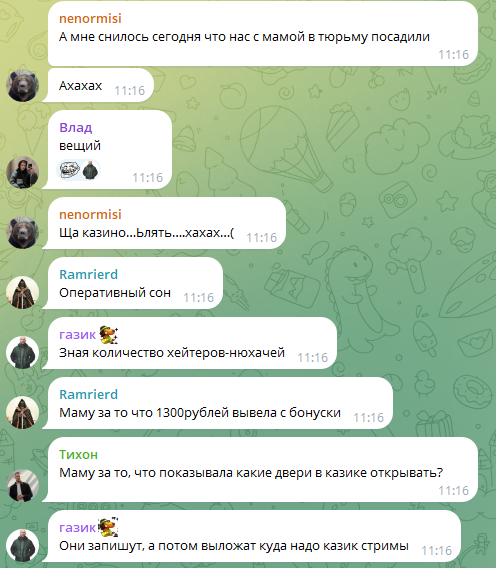
Task: Open Тихон's name link
Action: coord(78,455)
